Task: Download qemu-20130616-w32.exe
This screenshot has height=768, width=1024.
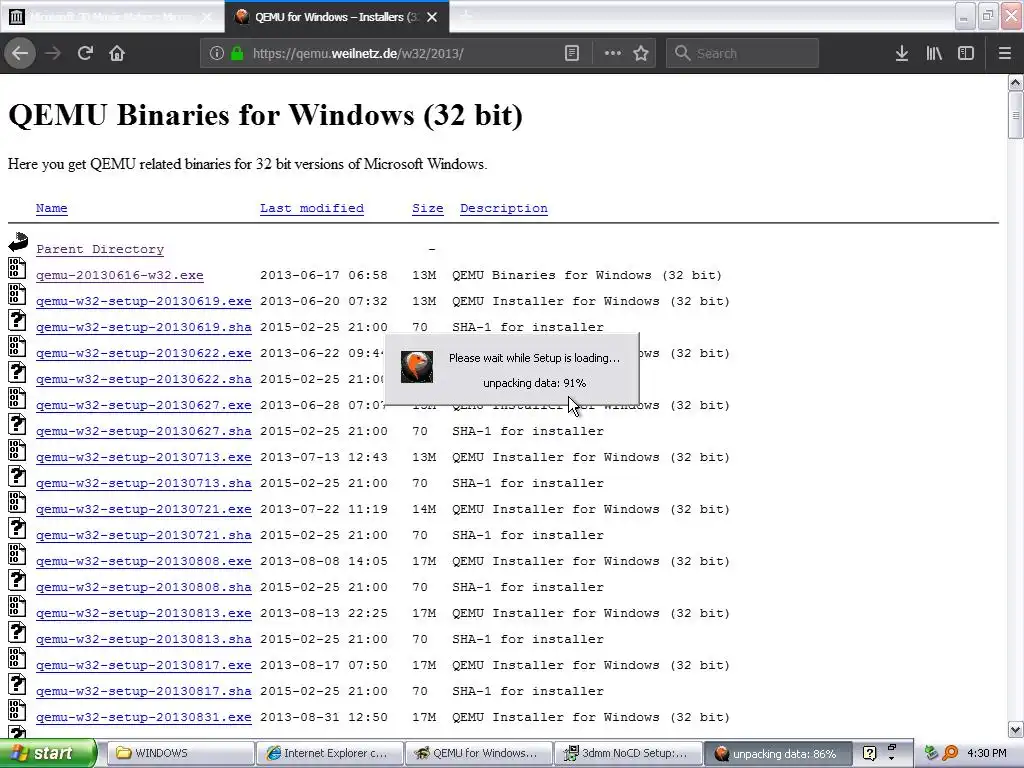Action: [x=120, y=276]
